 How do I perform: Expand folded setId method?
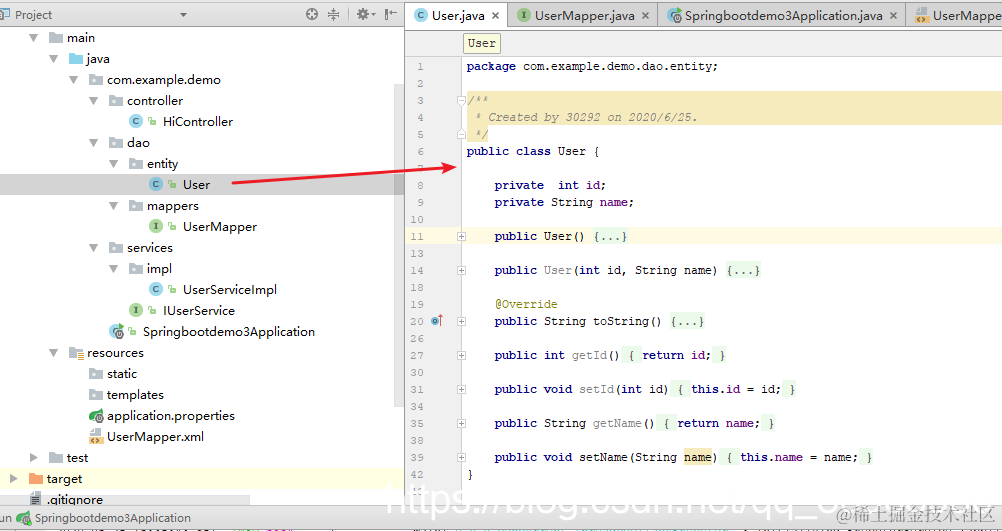click(x=461, y=389)
